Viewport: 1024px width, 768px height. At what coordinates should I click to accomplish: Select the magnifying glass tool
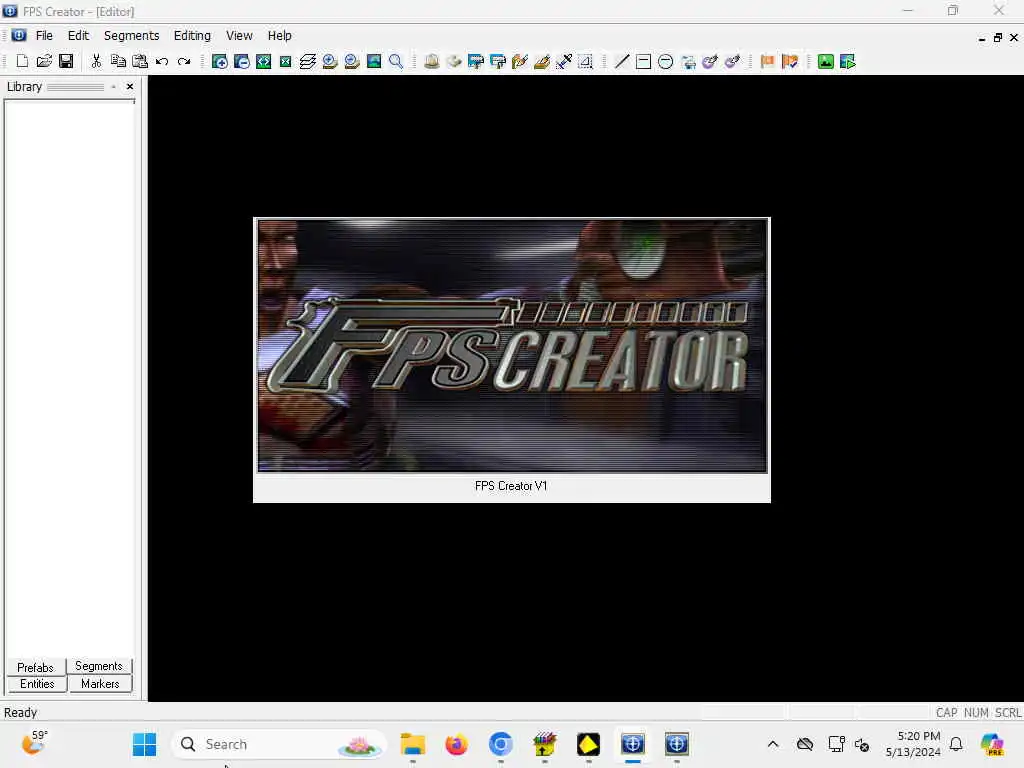396,61
